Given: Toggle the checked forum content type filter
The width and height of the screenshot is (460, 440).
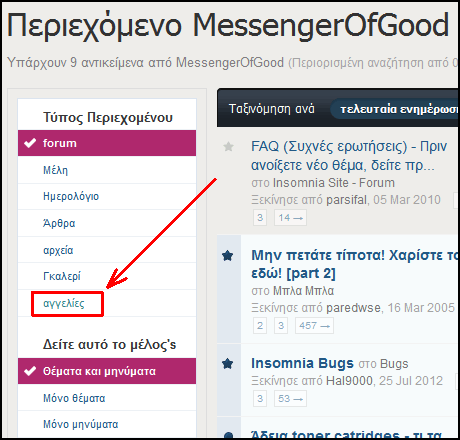Looking at the screenshot, I should 107,143.
